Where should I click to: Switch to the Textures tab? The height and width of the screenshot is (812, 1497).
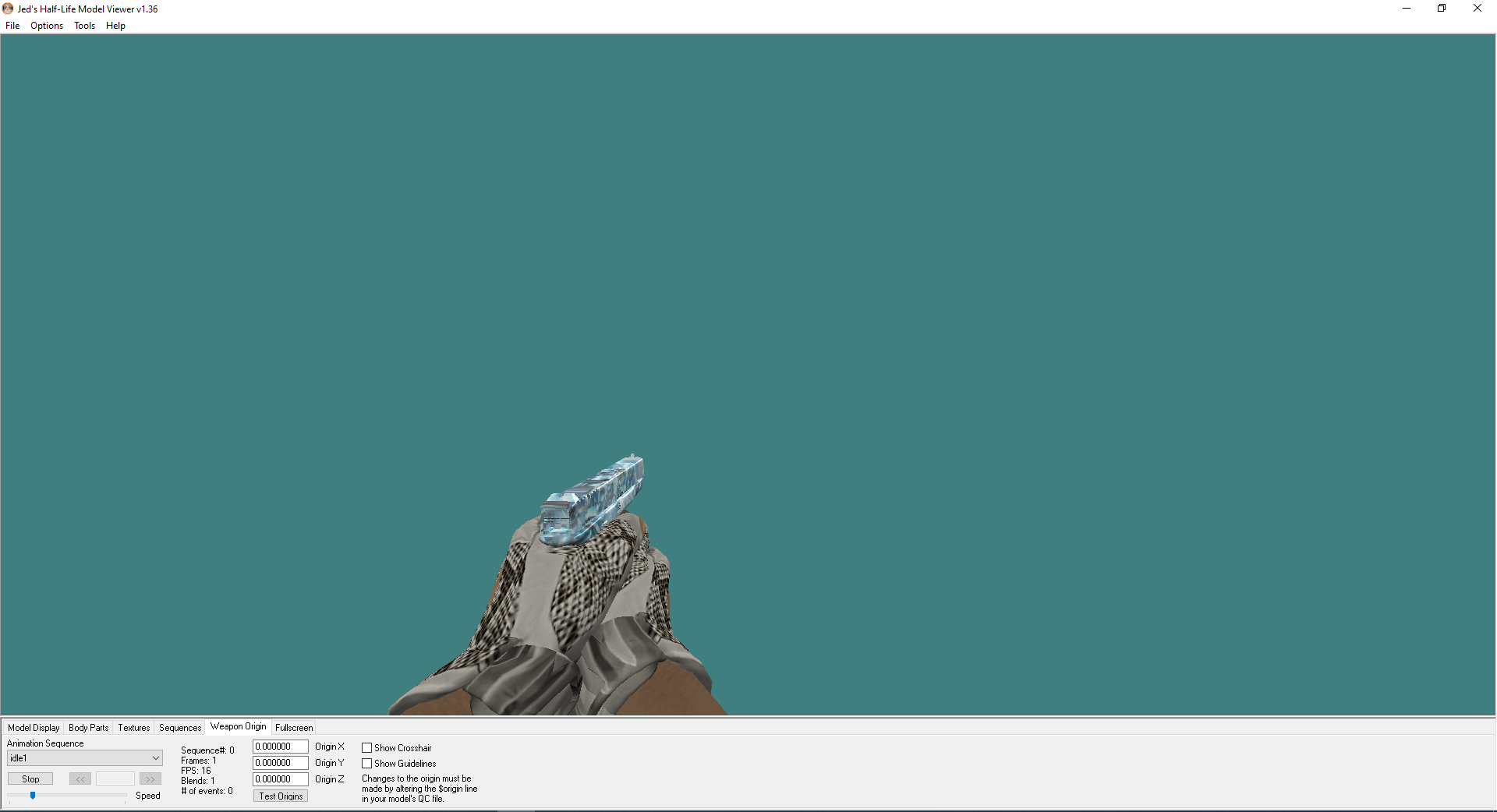pos(134,728)
